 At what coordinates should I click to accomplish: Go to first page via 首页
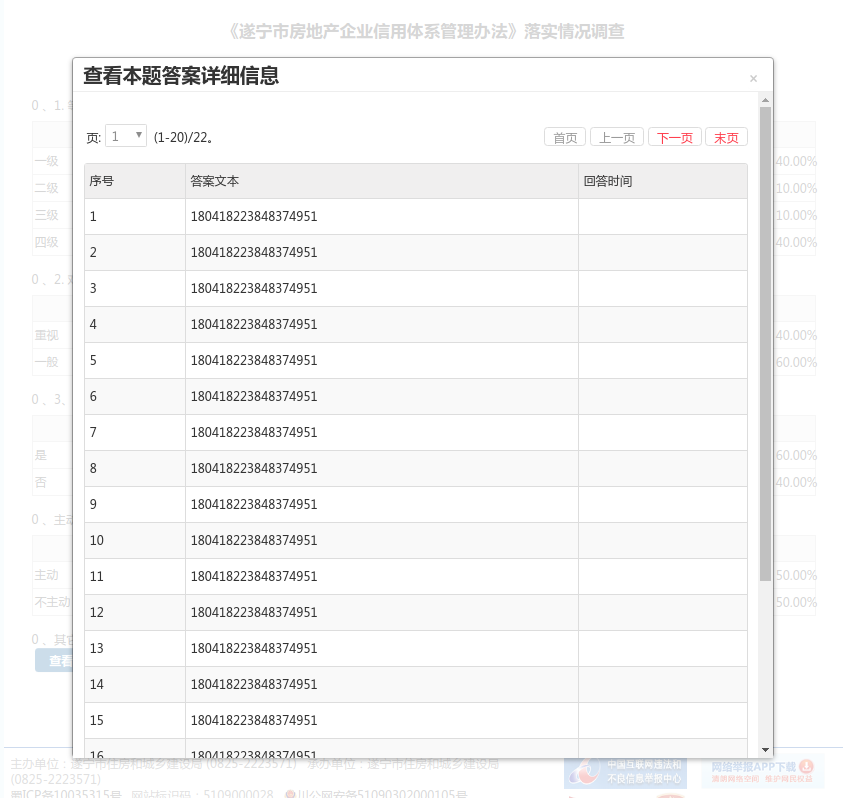(x=565, y=137)
